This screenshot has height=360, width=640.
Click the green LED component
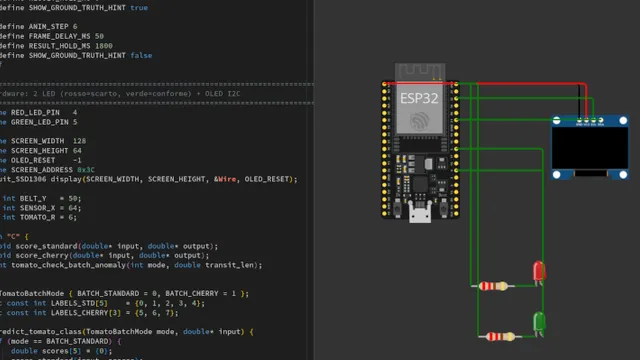point(539,324)
